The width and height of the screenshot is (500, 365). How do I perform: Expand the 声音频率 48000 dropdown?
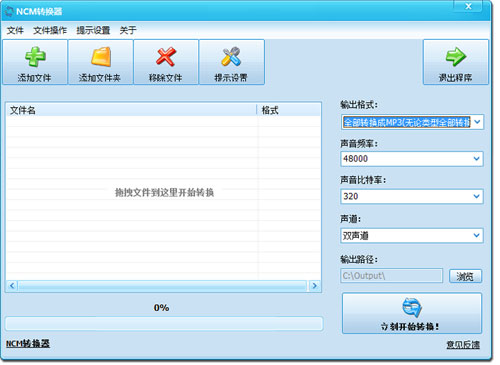[x=477, y=159]
